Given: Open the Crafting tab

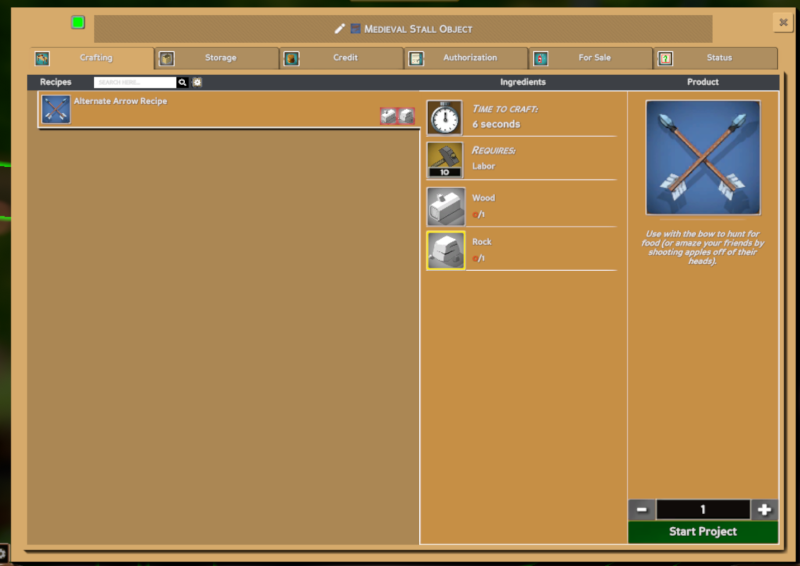Looking at the screenshot, I should (x=92, y=58).
